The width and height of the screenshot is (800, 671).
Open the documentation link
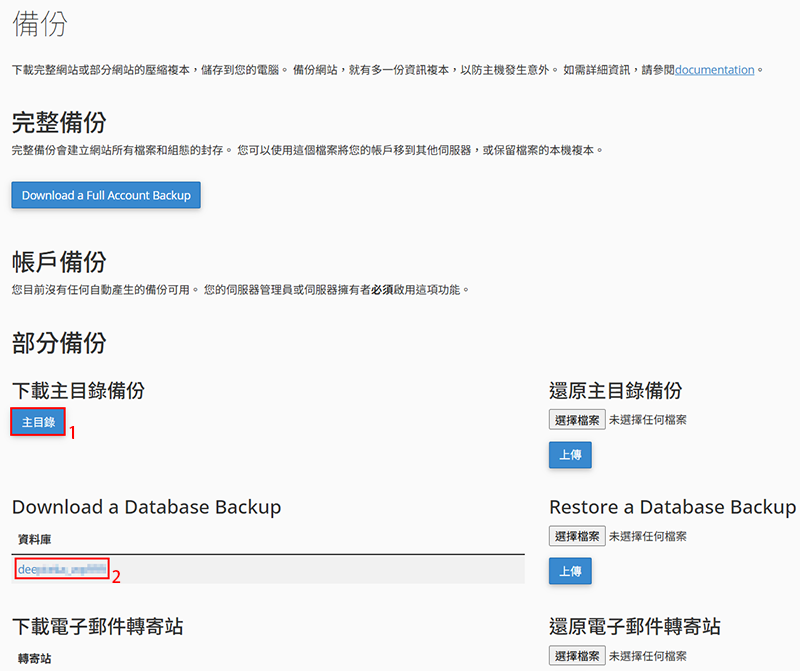point(714,70)
